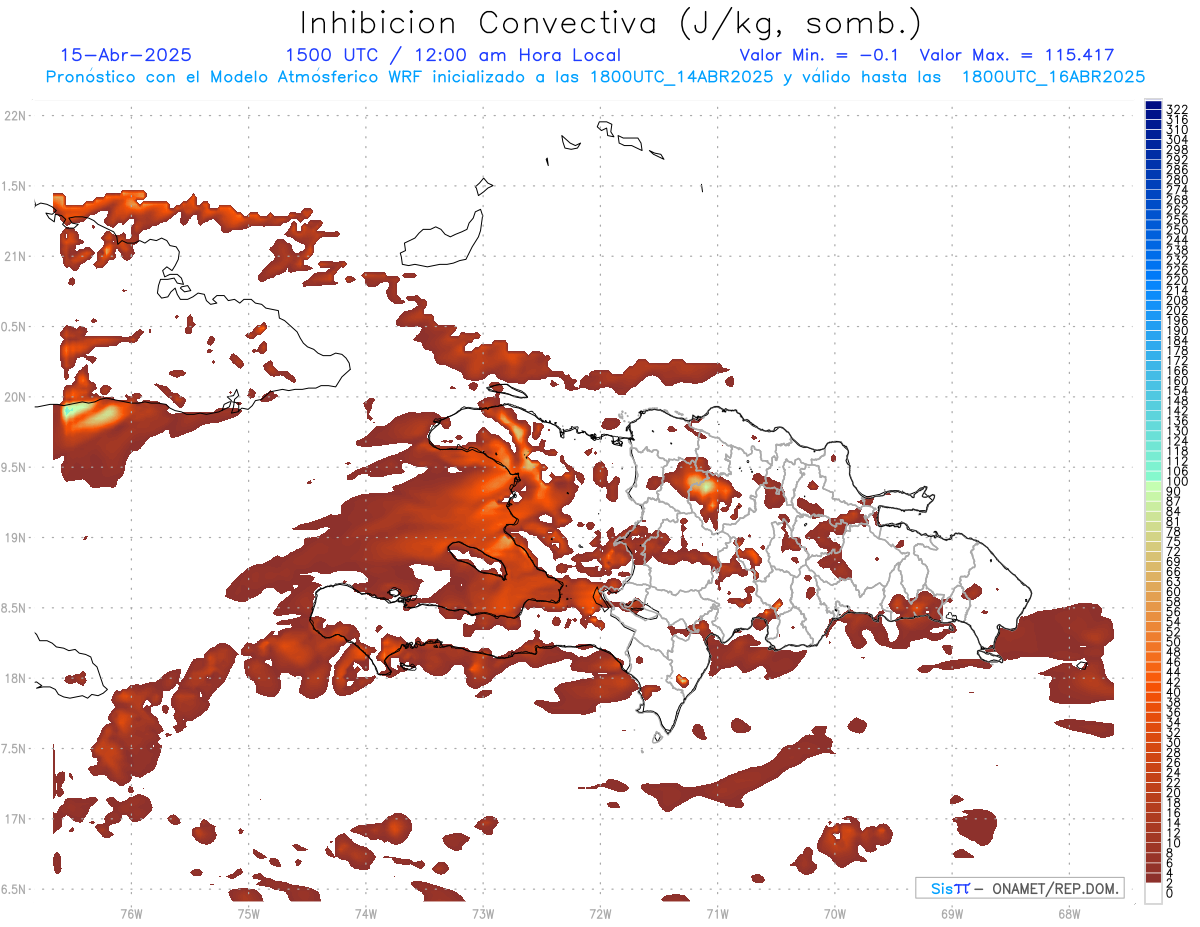Click the "21N" latitude label
The width and height of the screenshot is (1200, 927).
[15, 256]
